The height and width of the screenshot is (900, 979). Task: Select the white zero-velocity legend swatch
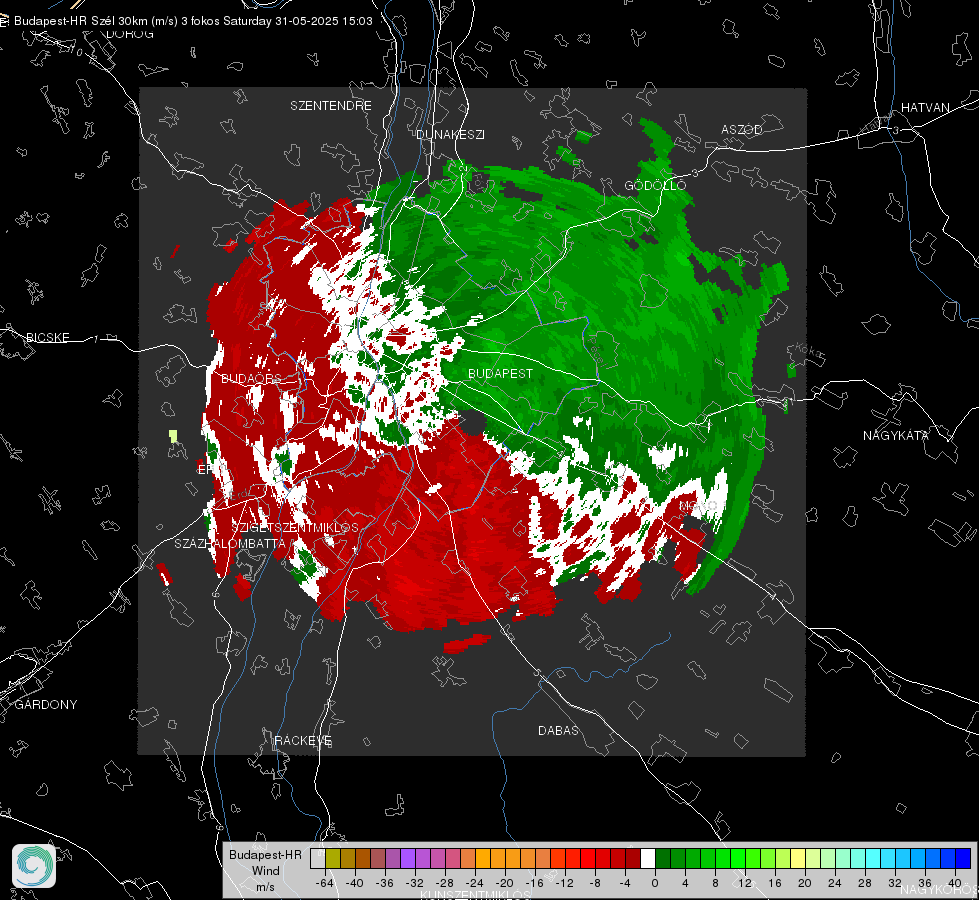[648, 858]
